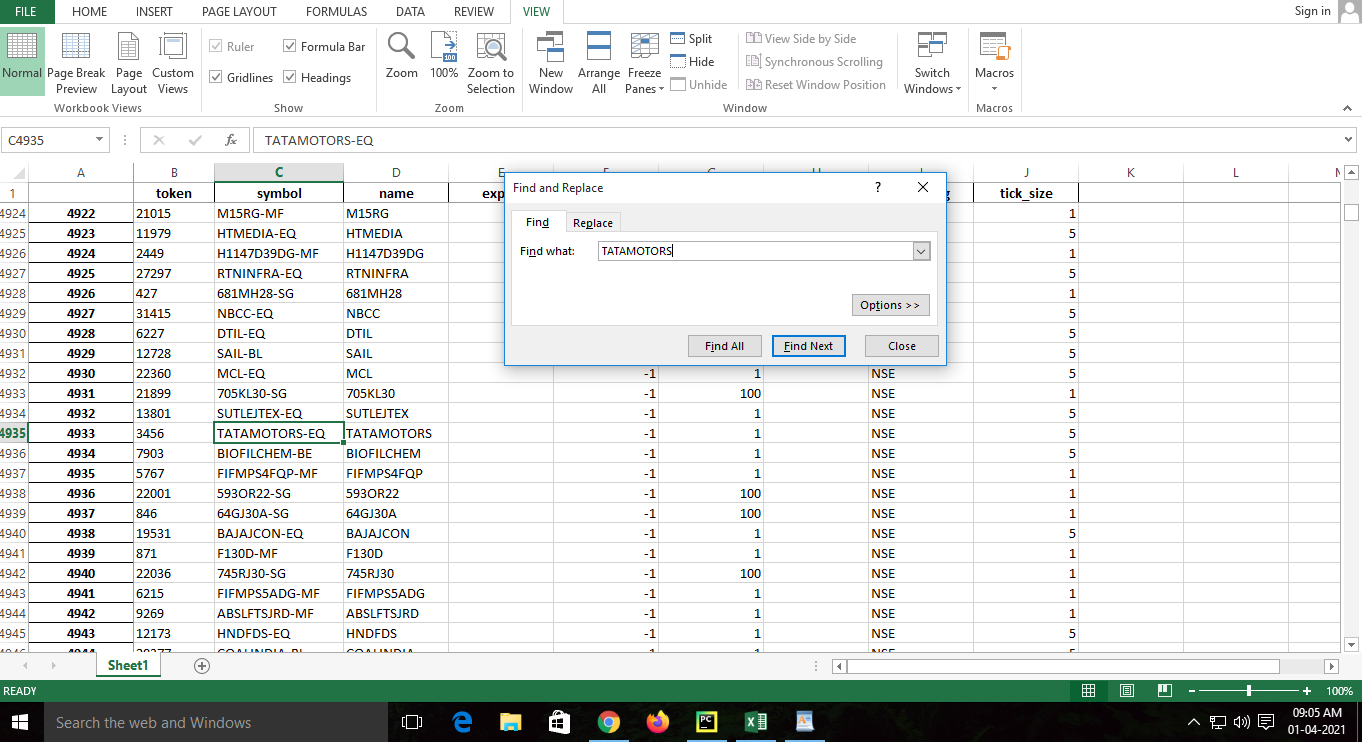Switch to the Replace tab
Image resolution: width=1362 pixels, height=742 pixels.
593,223
